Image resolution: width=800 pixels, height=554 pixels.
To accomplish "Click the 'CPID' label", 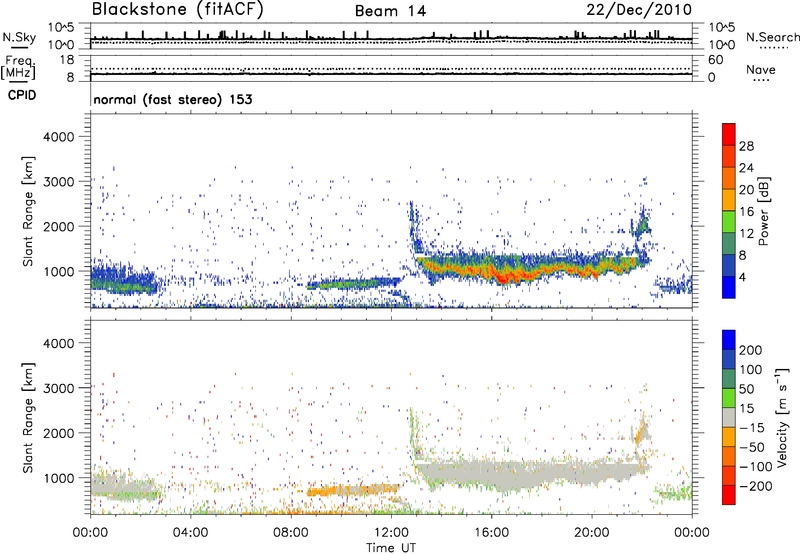I will point(22,95).
